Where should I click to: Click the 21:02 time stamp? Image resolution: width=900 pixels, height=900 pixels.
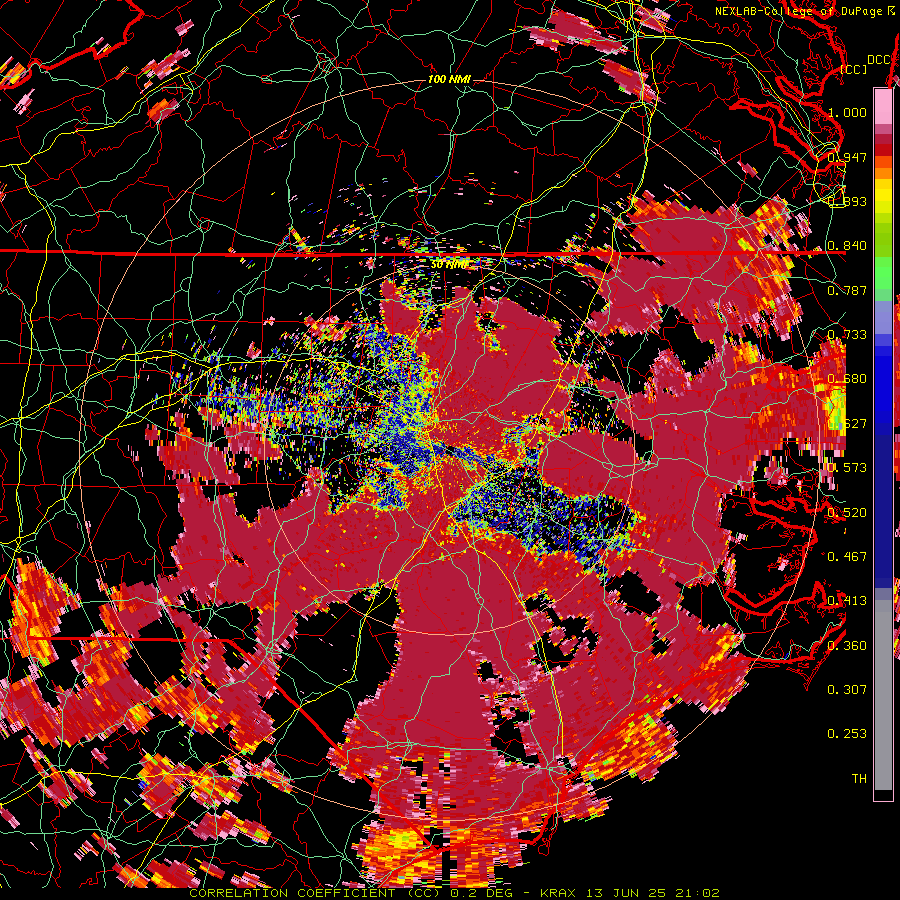[x=698, y=893]
